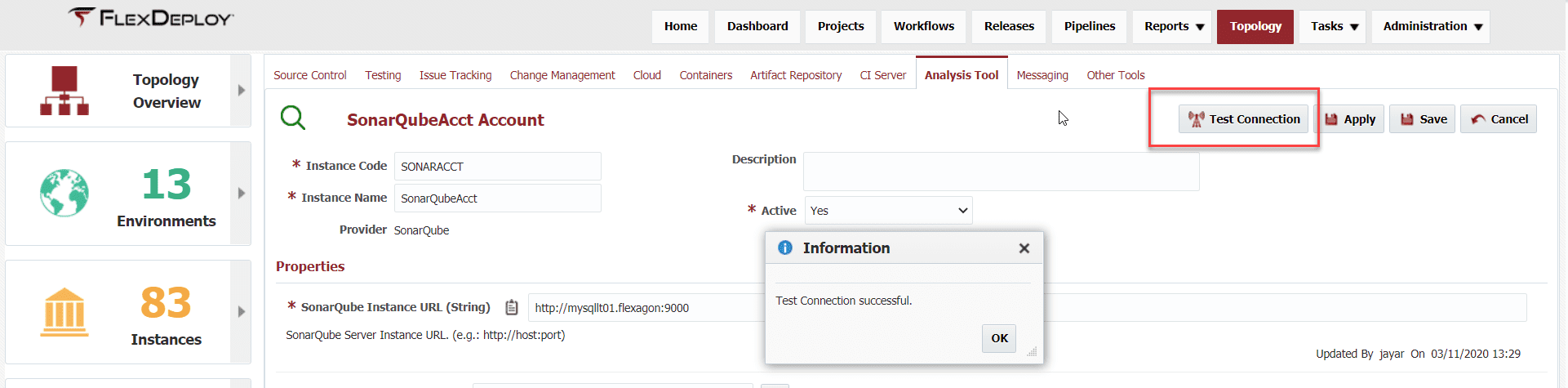Open the Home menu item
The image size is (1568, 388).
pos(681,26)
